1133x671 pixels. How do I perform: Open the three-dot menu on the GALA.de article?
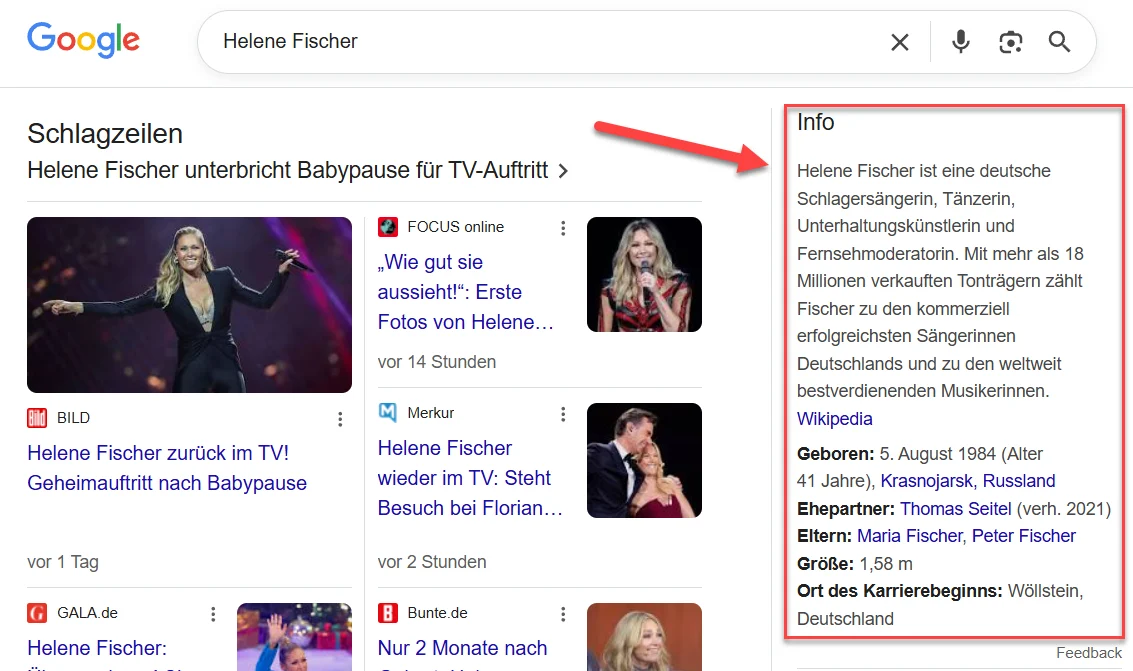coord(212,612)
